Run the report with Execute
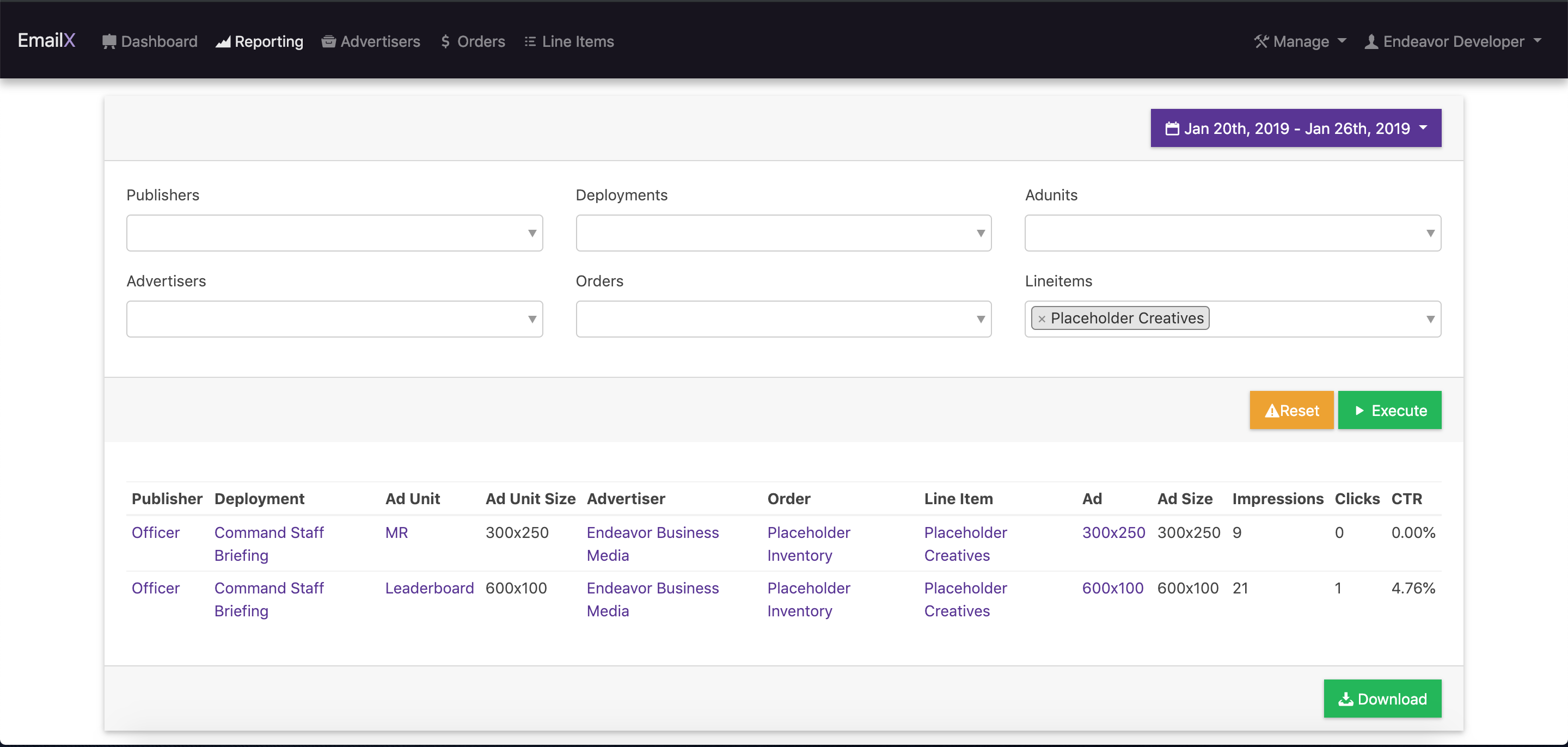 [1389, 411]
